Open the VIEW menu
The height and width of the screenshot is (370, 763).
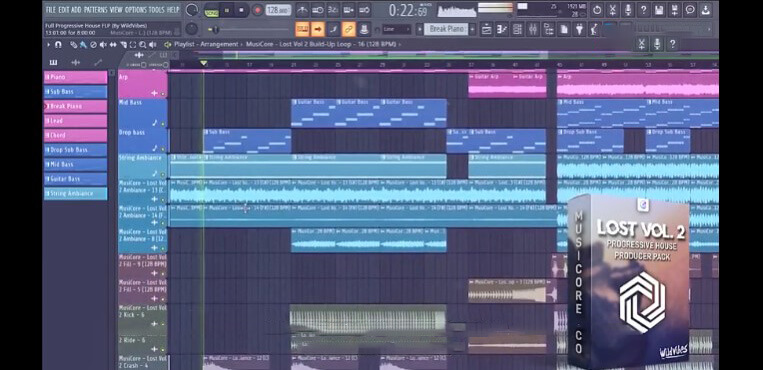[x=116, y=9]
